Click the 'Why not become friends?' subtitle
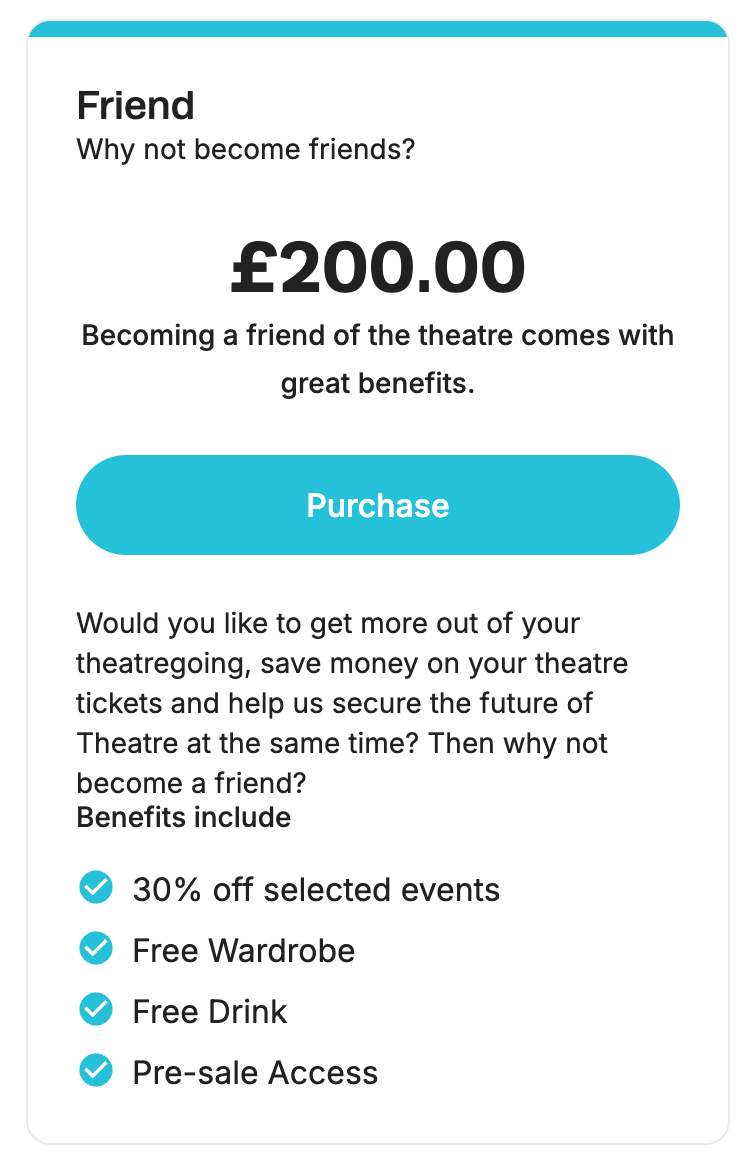This screenshot has height=1162, width=756. (246, 149)
